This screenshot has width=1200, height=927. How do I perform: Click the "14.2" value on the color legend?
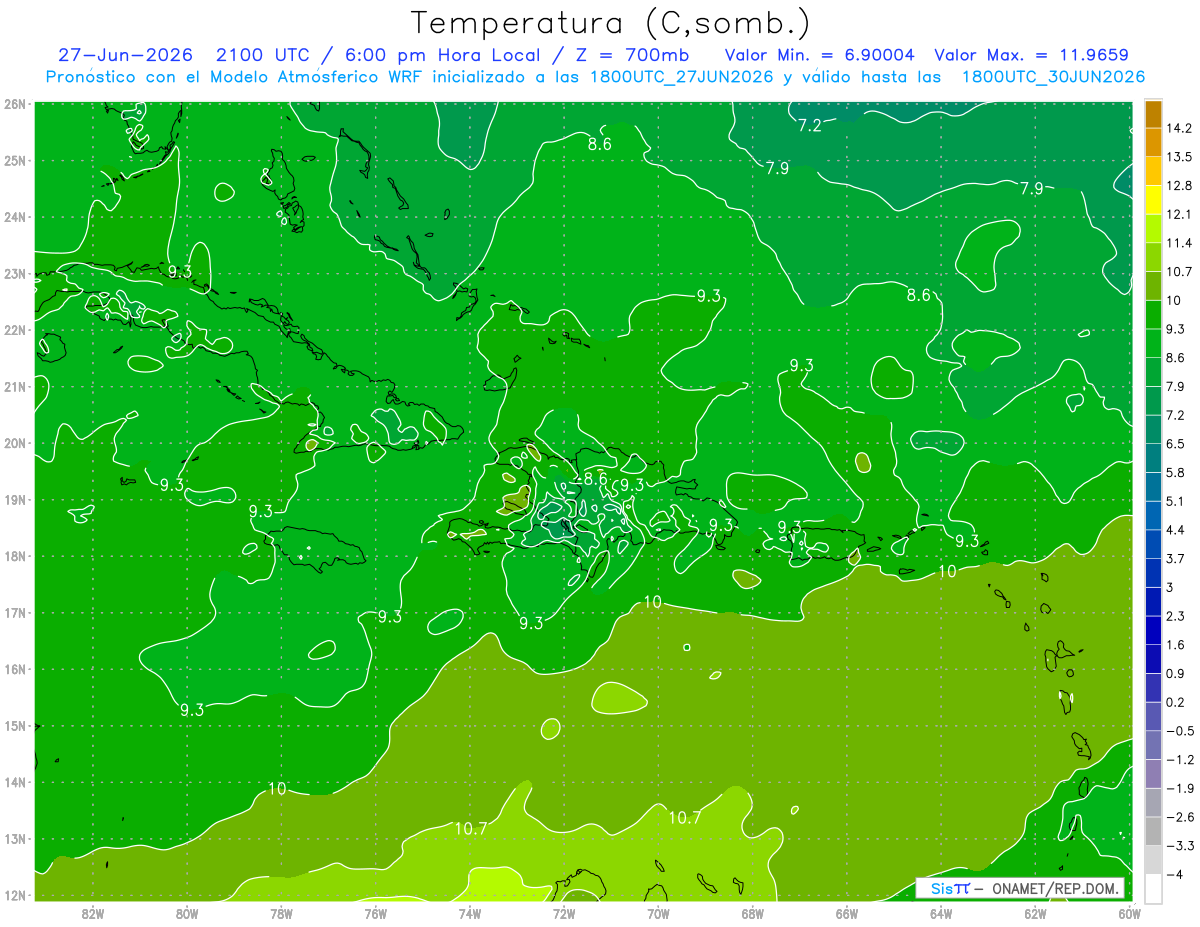tap(1181, 128)
